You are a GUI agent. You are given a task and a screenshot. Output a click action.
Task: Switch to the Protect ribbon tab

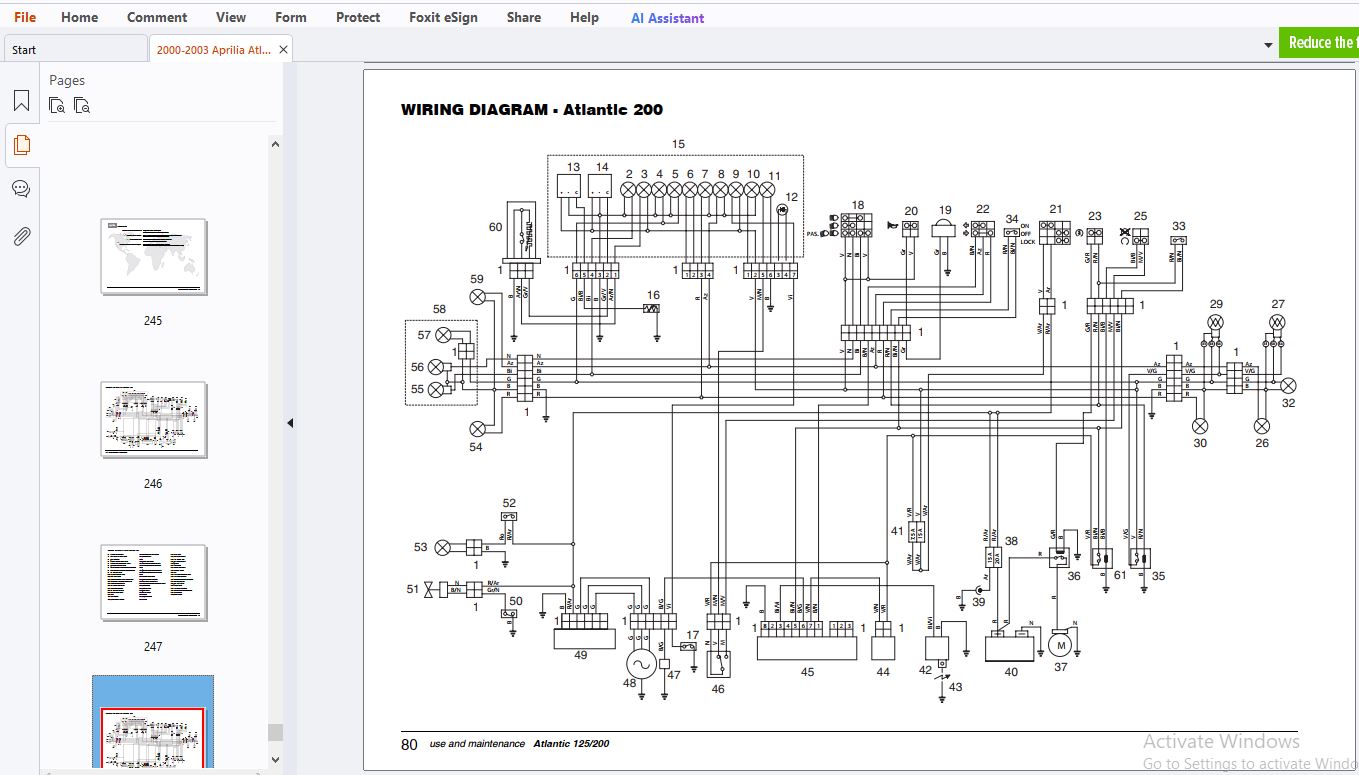(358, 17)
